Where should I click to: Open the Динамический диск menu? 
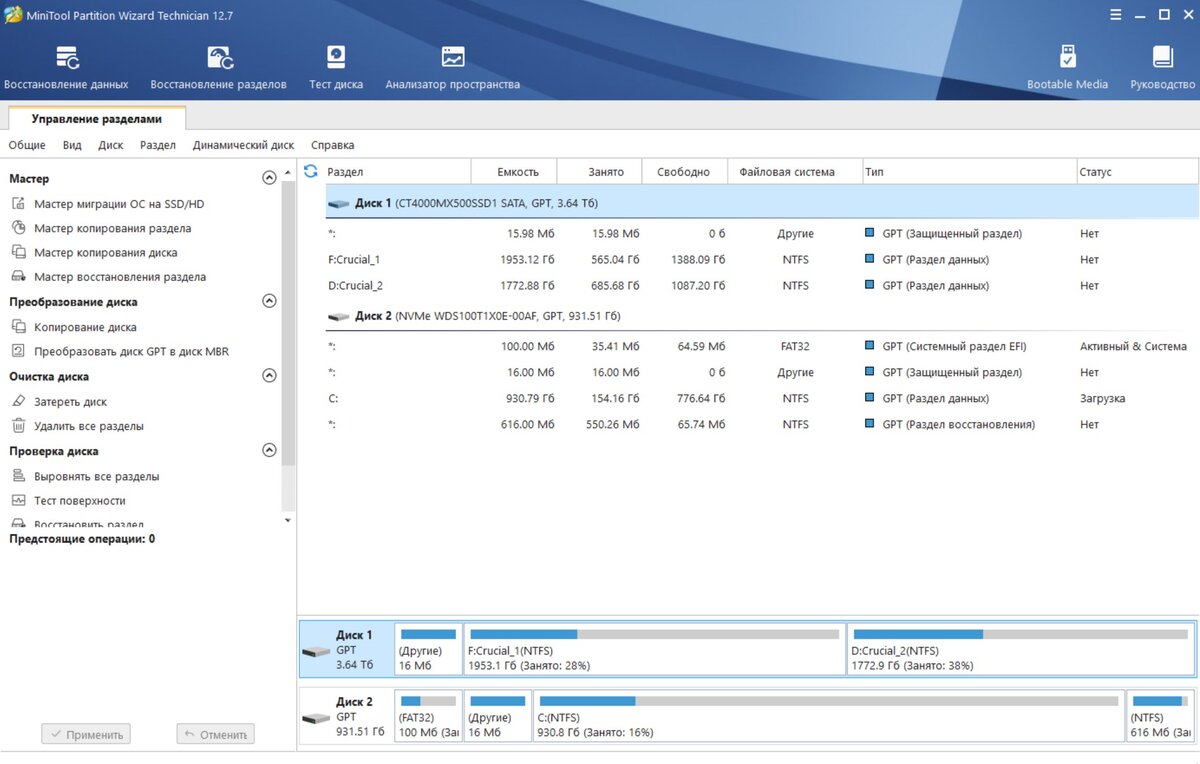point(243,145)
